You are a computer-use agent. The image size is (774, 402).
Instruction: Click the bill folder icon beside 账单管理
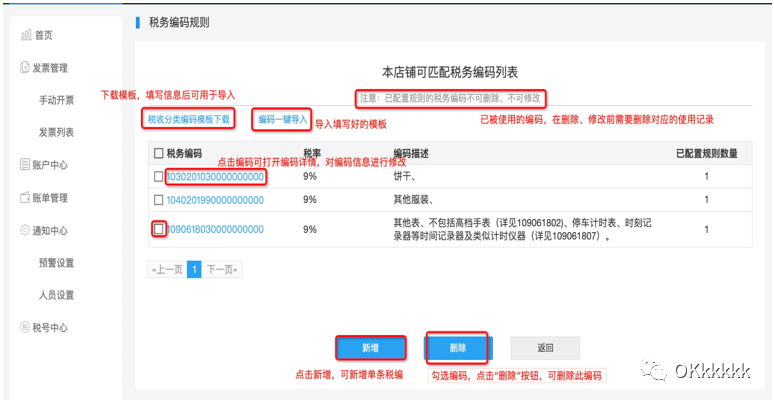[25, 198]
